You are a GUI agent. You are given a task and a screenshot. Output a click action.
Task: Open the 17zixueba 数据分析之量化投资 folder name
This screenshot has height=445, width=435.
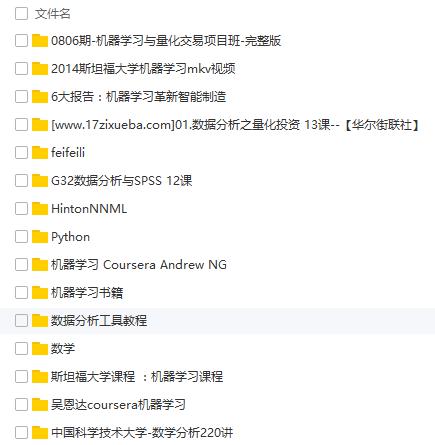pyautogui.click(x=235, y=125)
